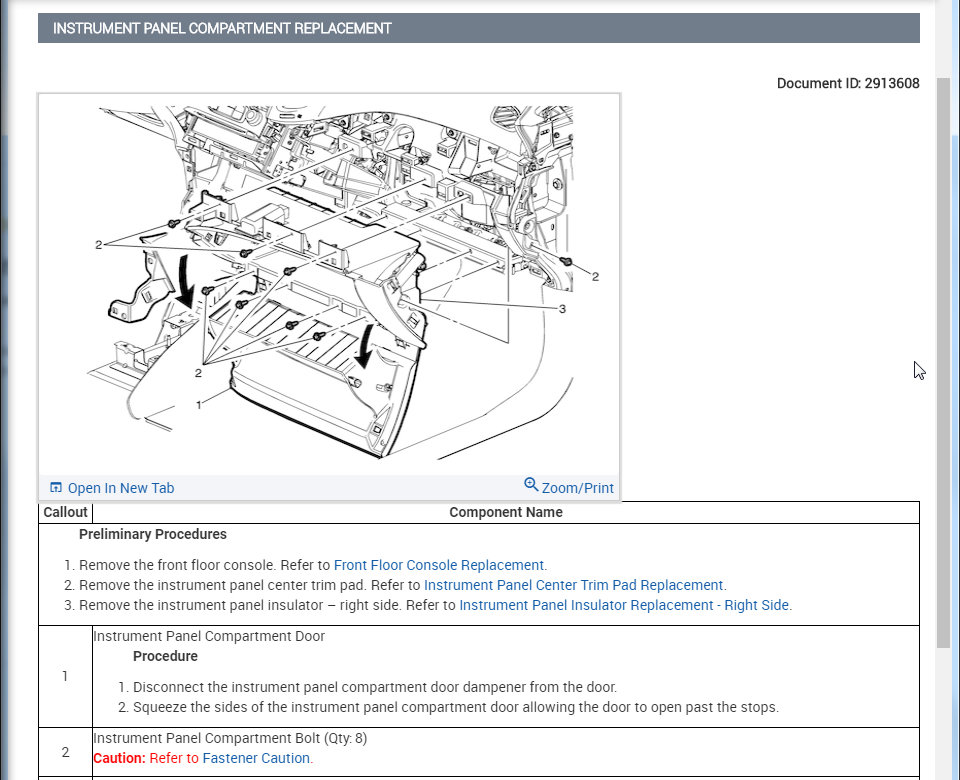Click the red Caution text in row 2
The image size is (960, 780).
tap(117, 758)
